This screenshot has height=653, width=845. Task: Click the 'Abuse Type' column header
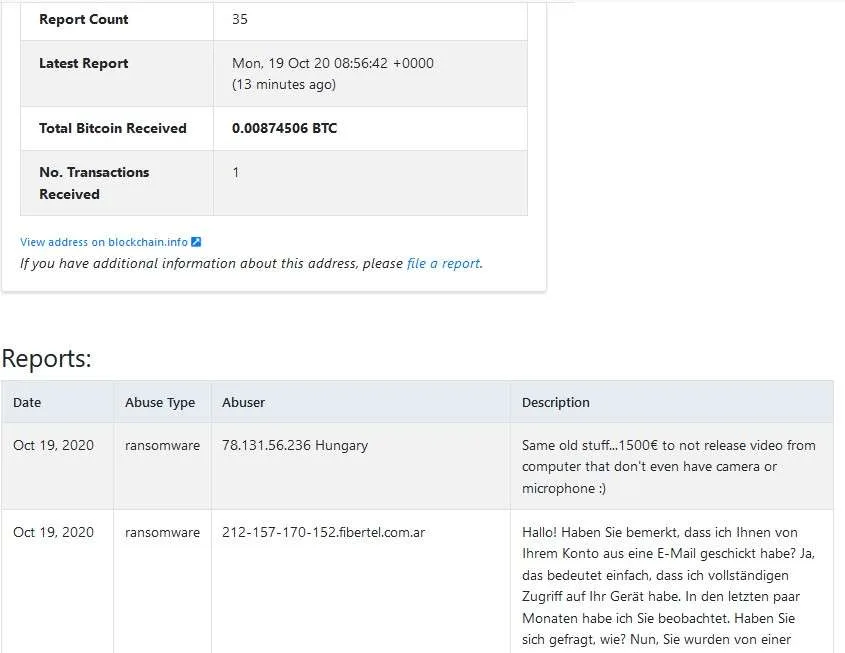tap(160, 402)
